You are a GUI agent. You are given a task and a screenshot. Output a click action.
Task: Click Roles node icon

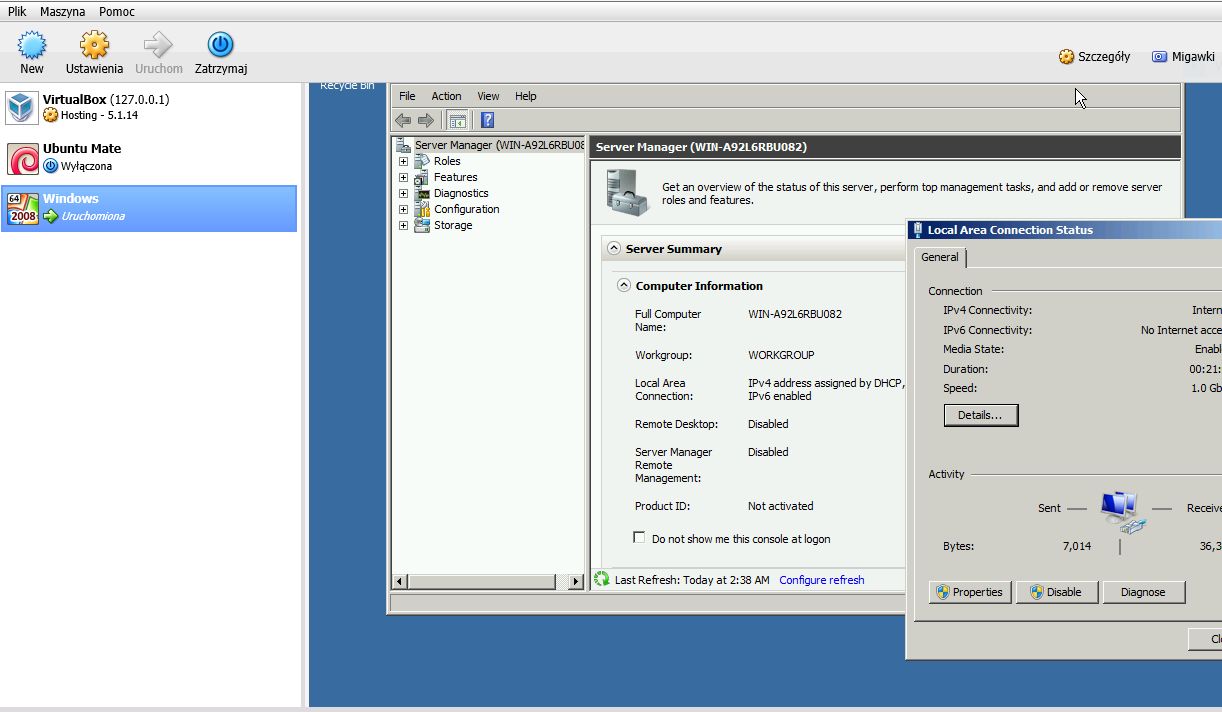pyautogui.click(x=422, y=161)
